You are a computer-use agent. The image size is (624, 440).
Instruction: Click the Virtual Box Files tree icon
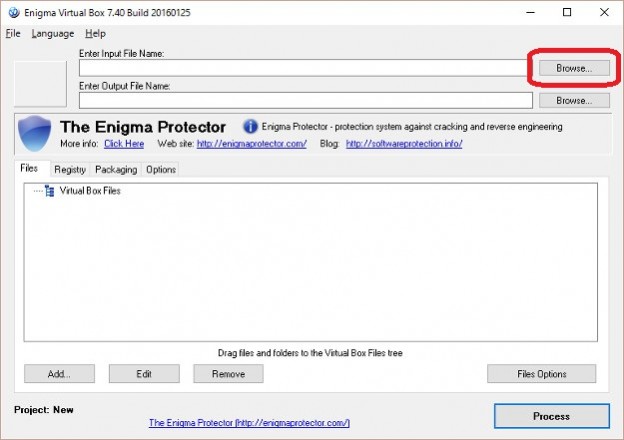50,190
